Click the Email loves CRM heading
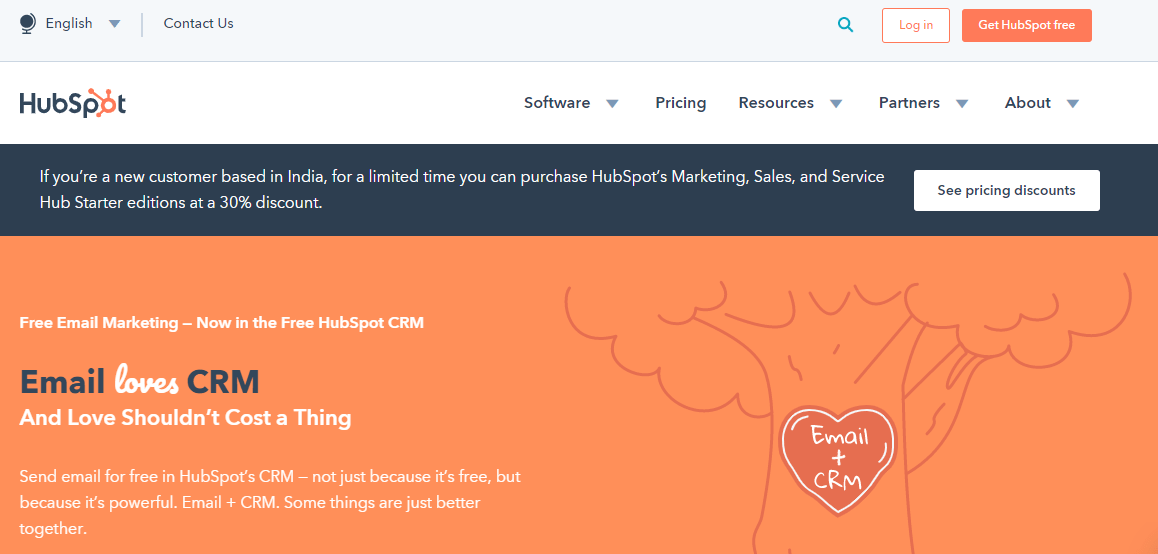1158x554 pixels. 140,381
